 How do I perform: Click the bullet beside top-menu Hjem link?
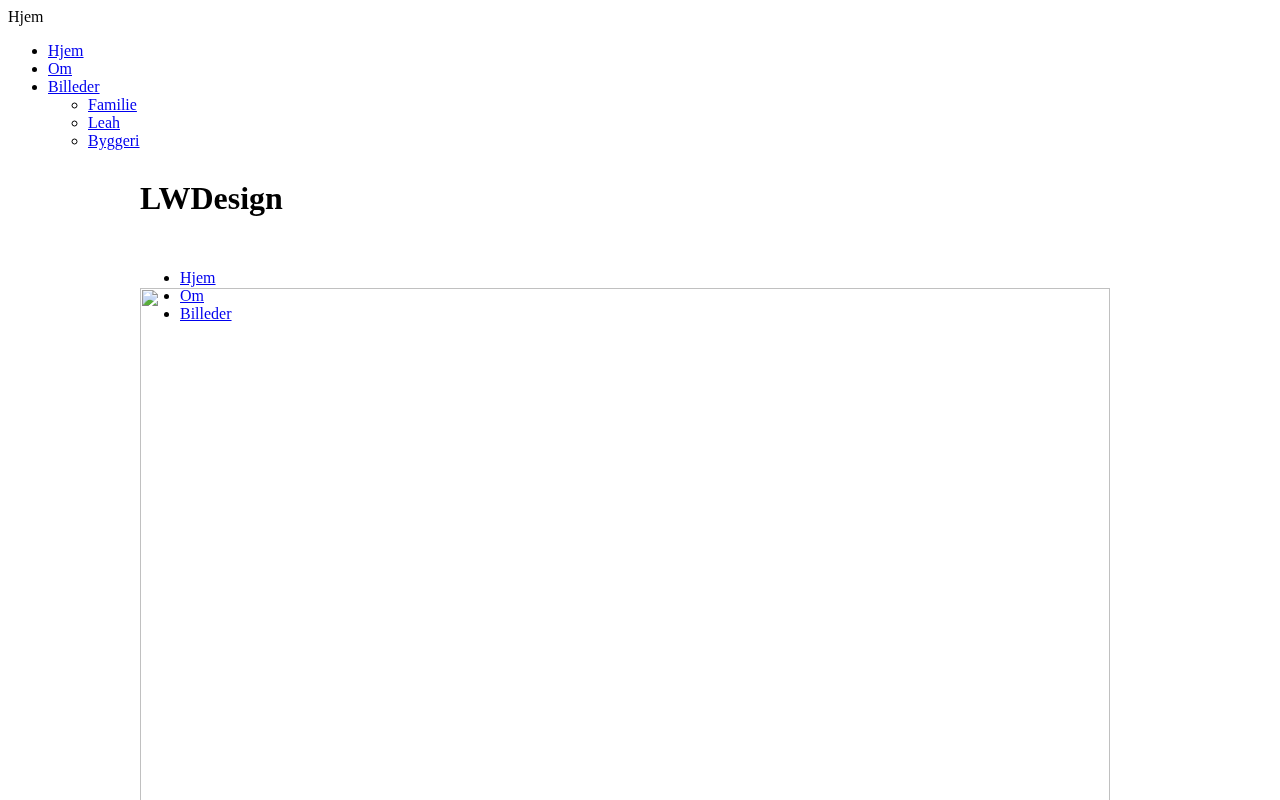(34, 51)
